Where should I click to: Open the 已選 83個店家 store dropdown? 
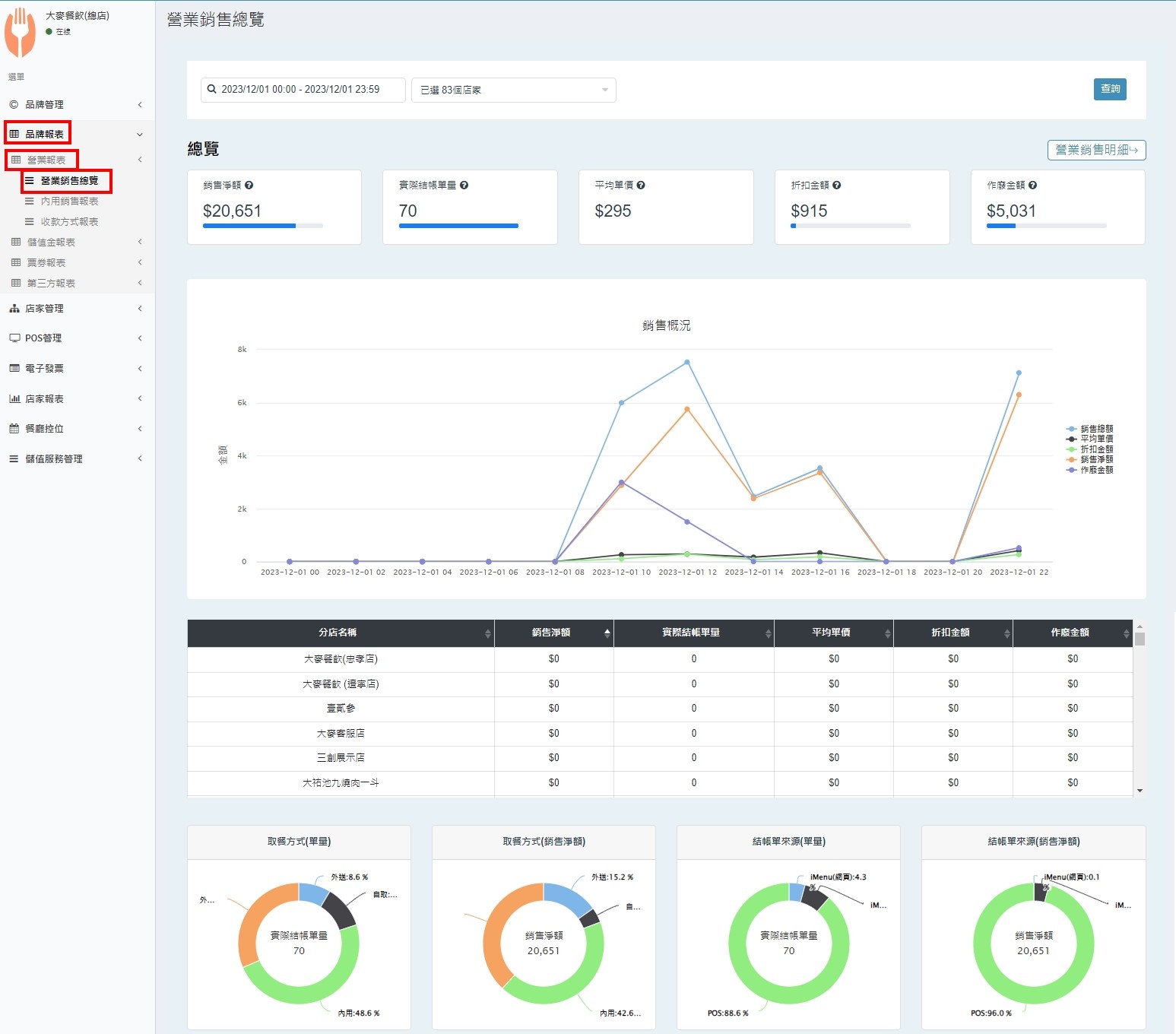click(x=513, y=90)
